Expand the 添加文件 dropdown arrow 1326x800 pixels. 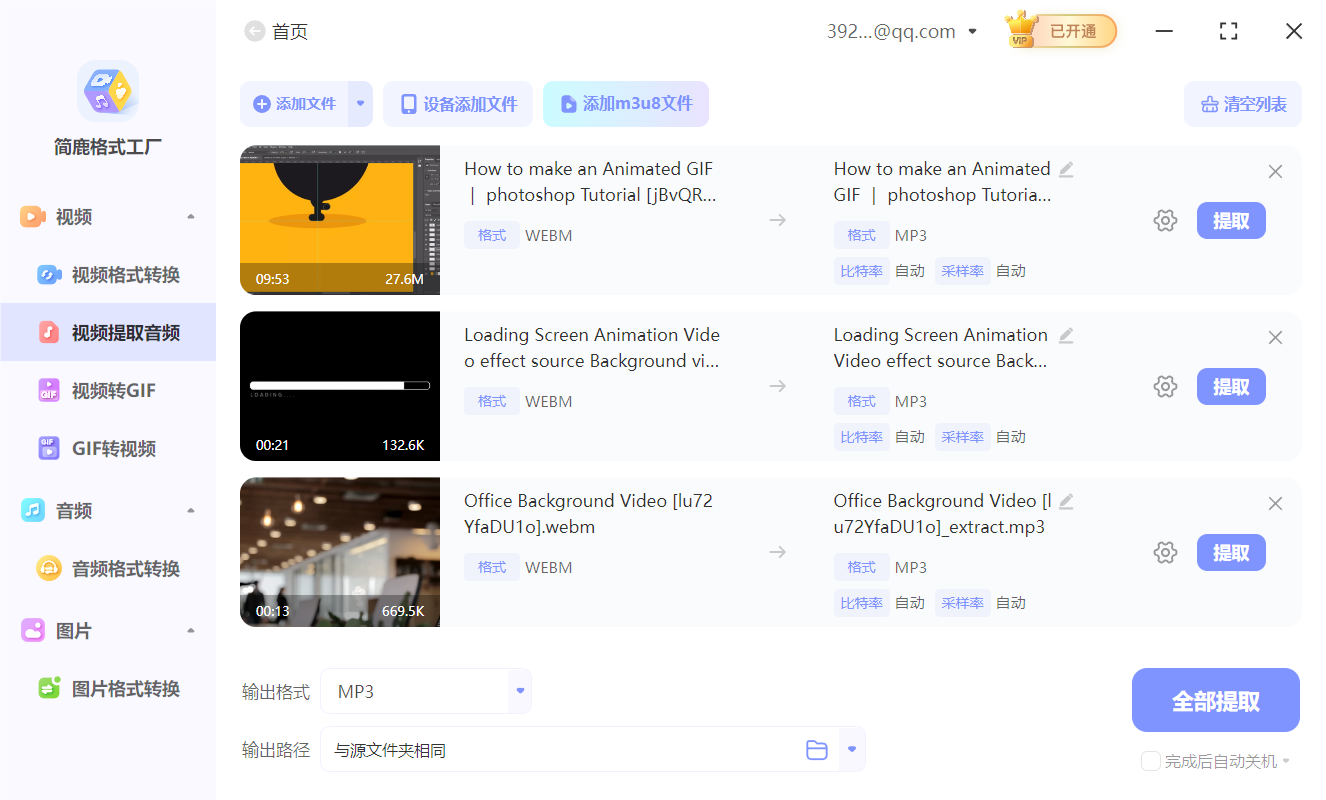point(359,103)
